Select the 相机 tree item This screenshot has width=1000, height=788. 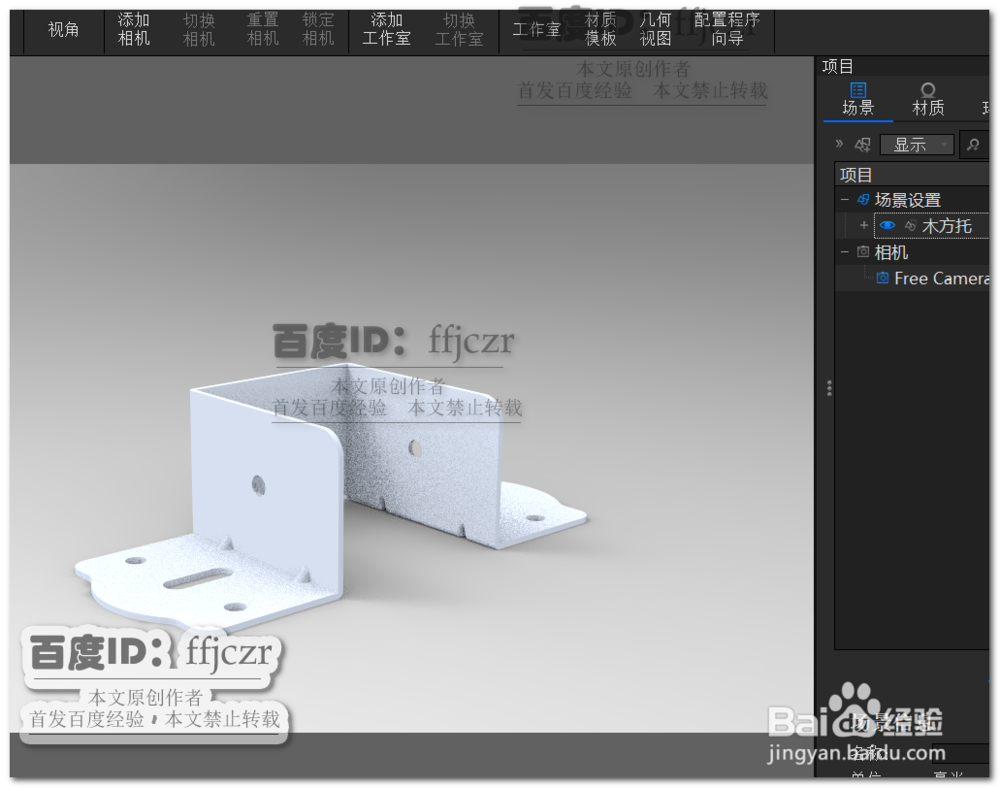891,252
